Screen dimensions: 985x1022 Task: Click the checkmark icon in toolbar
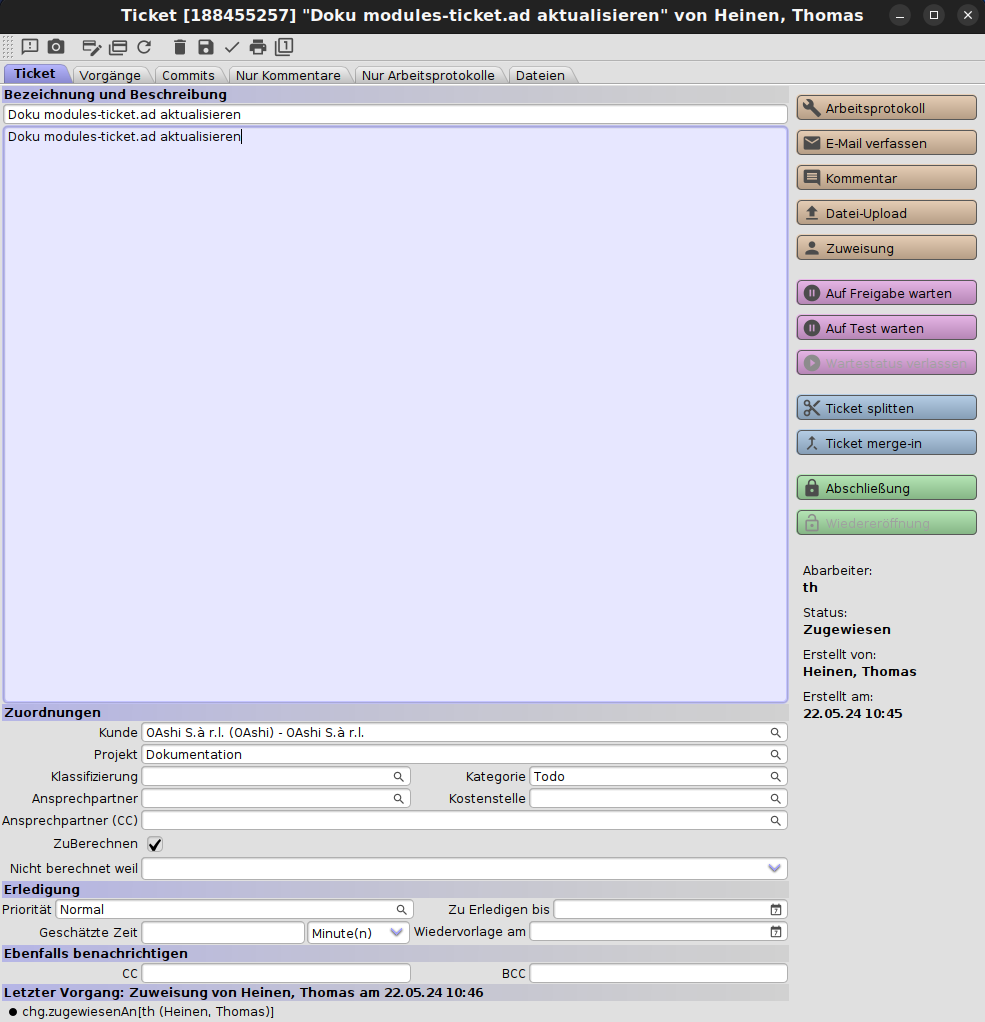[232, 47]
